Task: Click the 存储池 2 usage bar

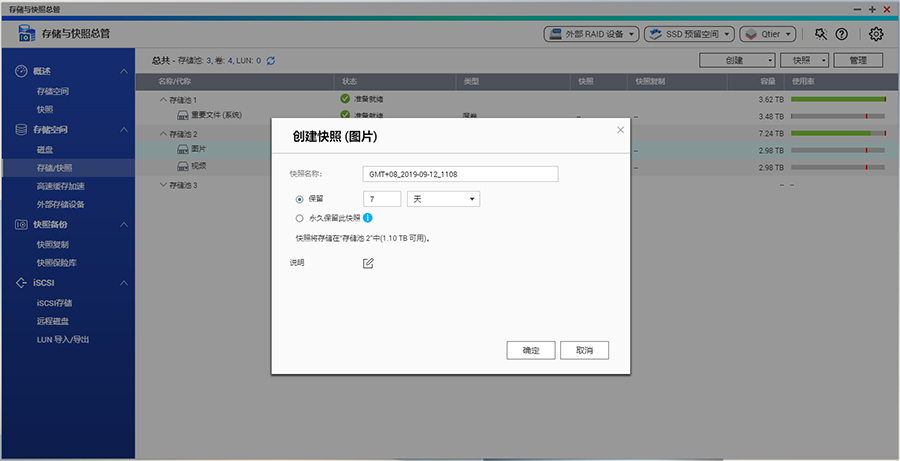Action: pyautogui.click(x=839, y=133)
